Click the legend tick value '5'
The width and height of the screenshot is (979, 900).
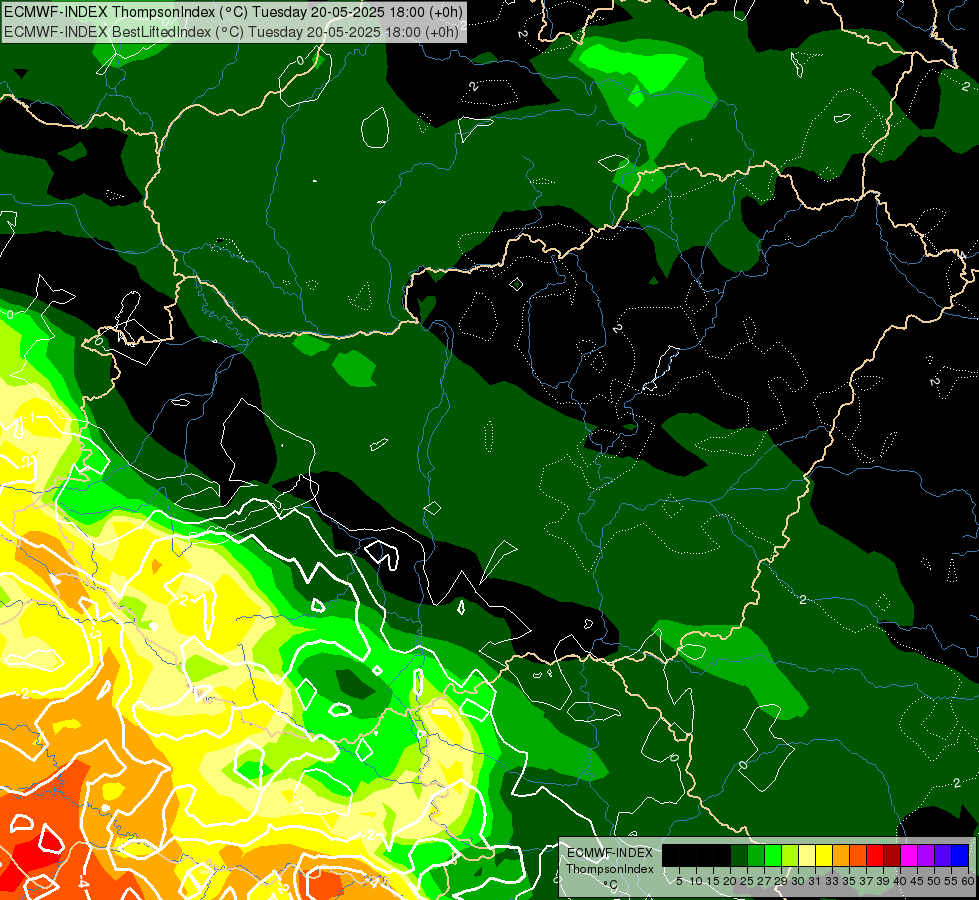pos(679,881)
